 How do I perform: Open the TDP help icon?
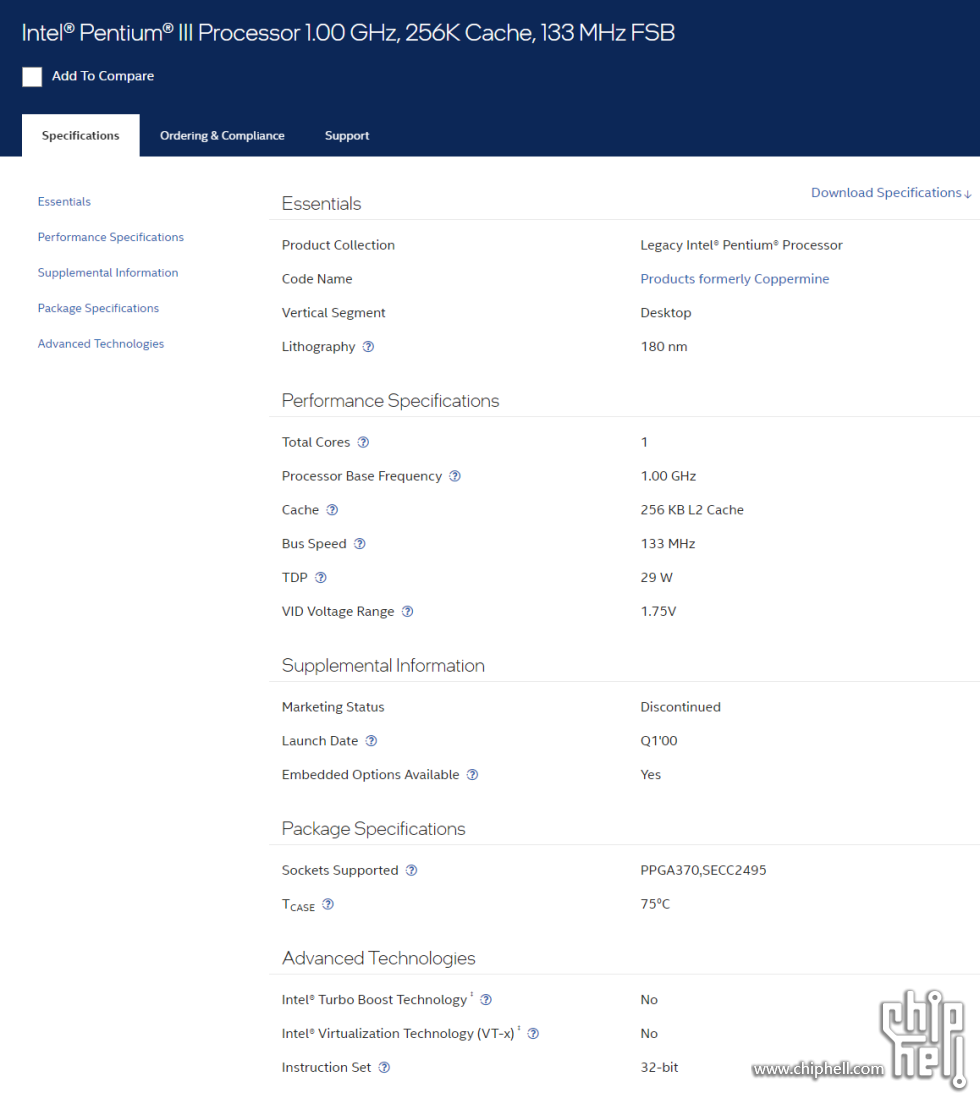tap(321, 577)
